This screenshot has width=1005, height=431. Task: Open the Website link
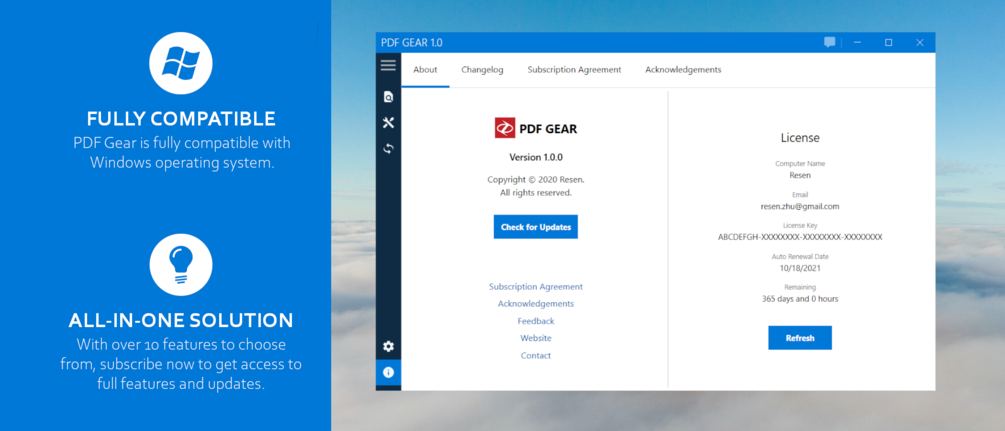(x=536, y=338)
